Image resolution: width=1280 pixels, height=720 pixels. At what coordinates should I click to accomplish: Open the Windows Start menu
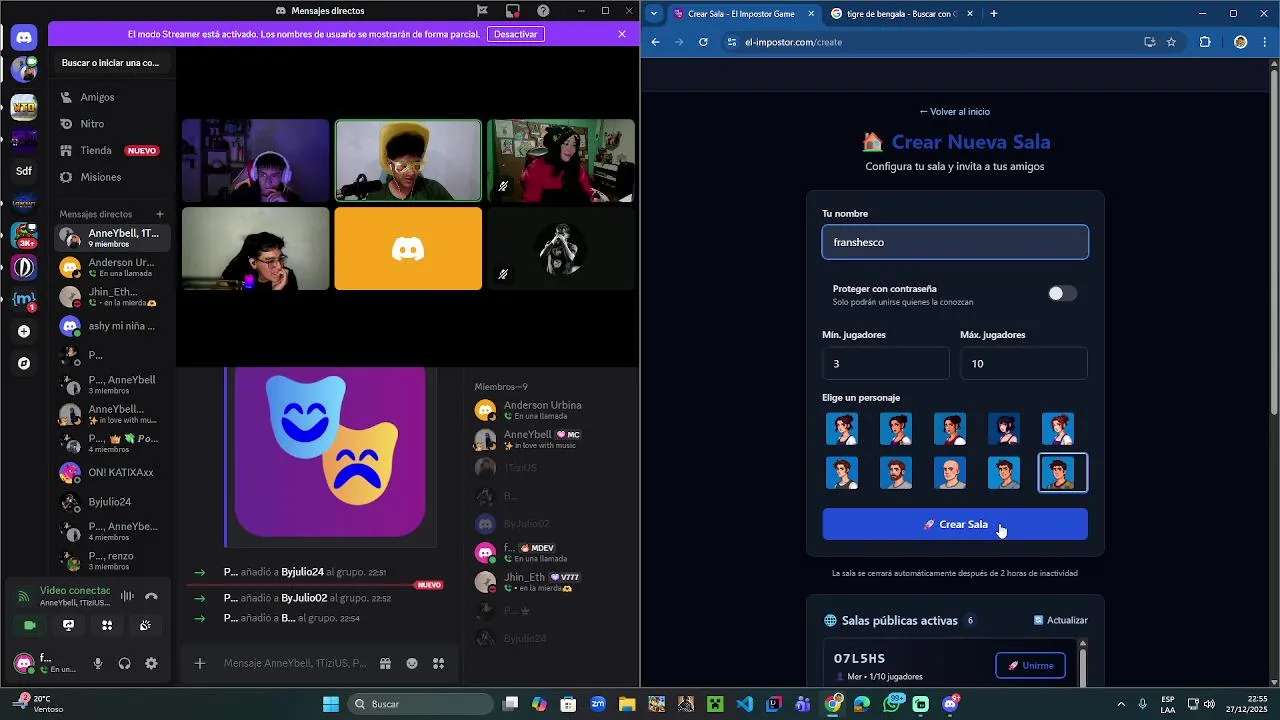(331, 704)
